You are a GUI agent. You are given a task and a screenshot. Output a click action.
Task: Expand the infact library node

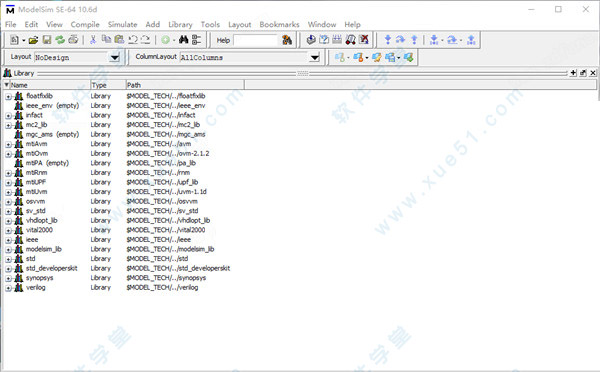8,116
